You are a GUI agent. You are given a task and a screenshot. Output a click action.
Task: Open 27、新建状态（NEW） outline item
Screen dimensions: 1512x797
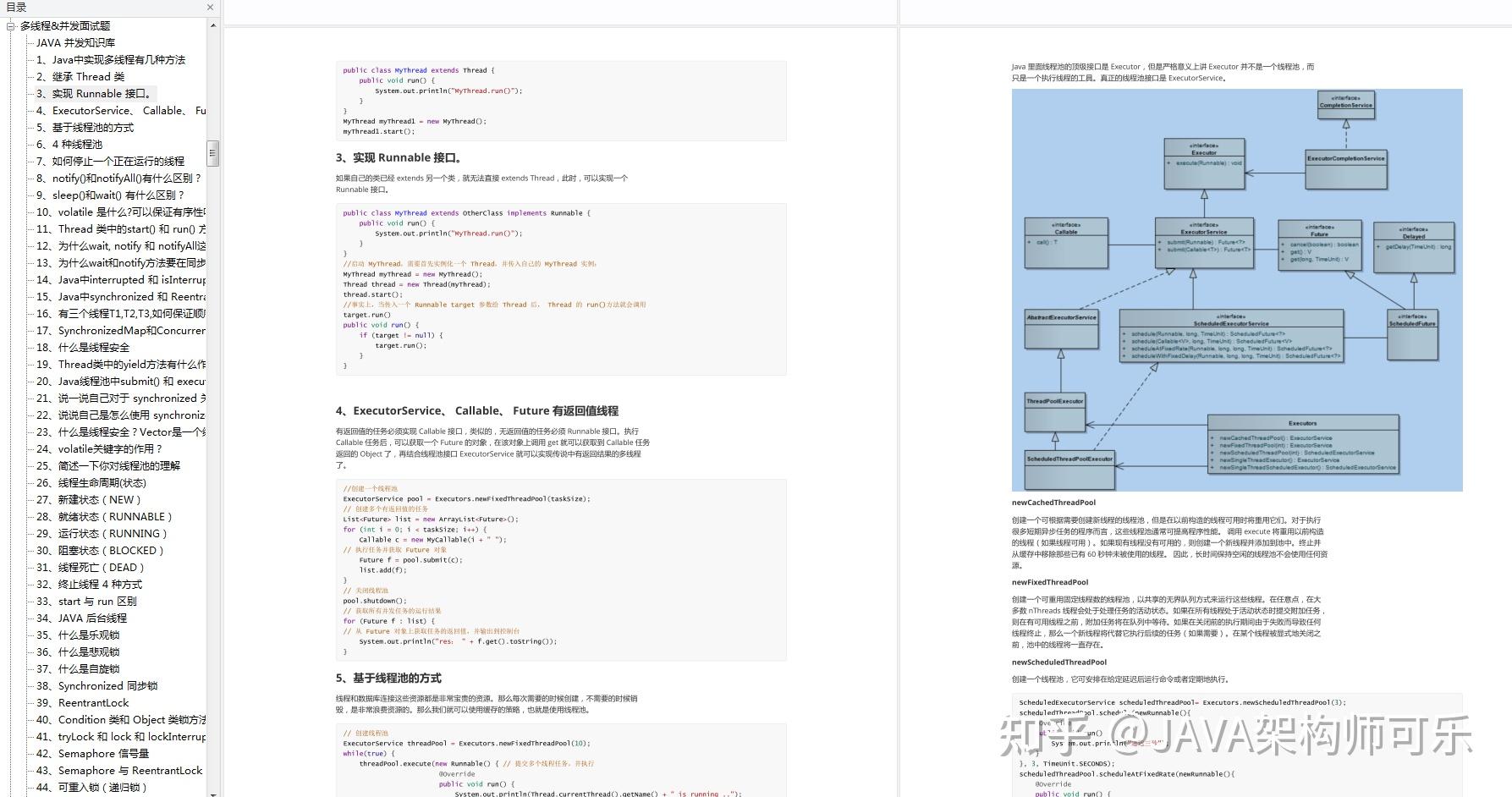click(x=89, y=500)
